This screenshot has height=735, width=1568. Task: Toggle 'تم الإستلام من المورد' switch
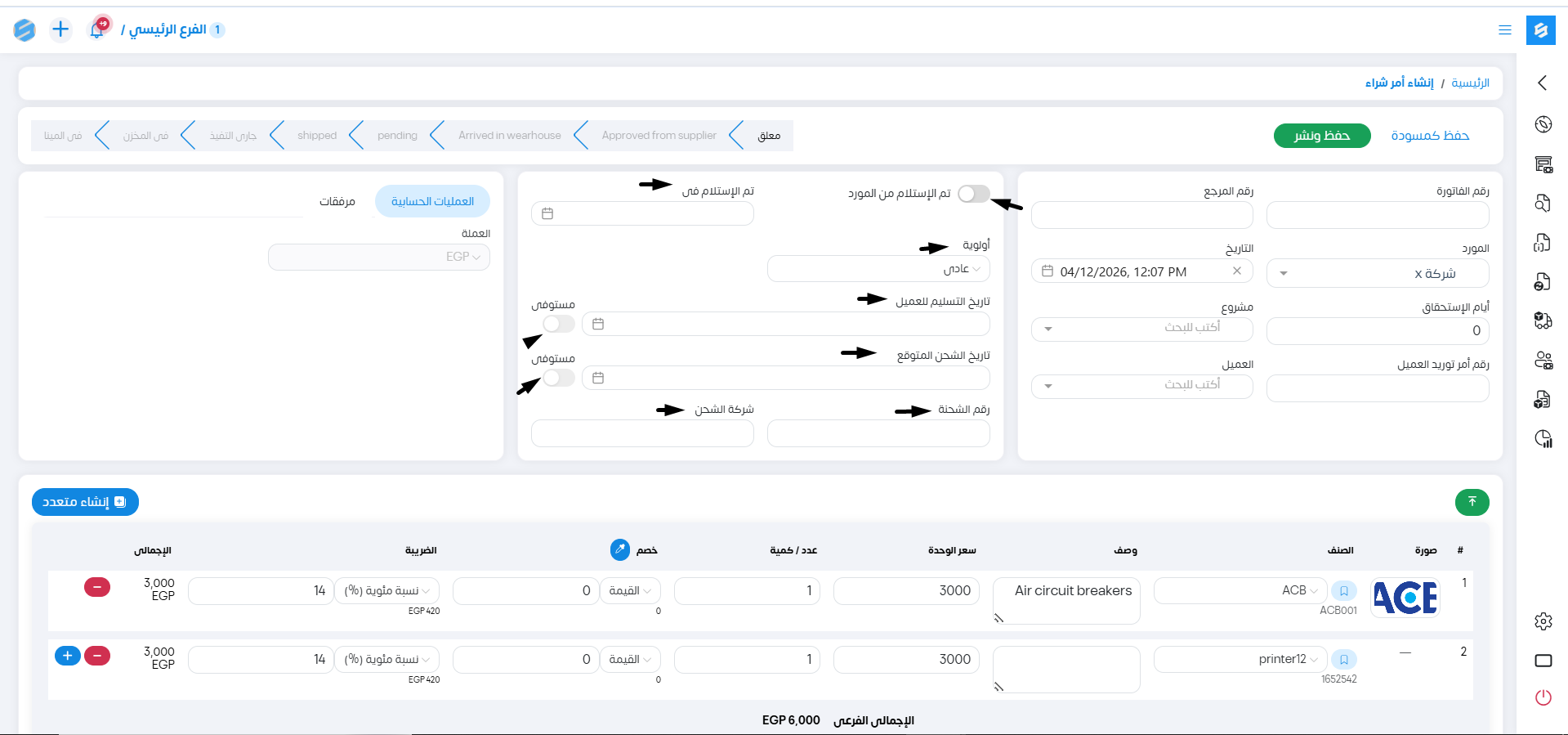tap(973, 194)
